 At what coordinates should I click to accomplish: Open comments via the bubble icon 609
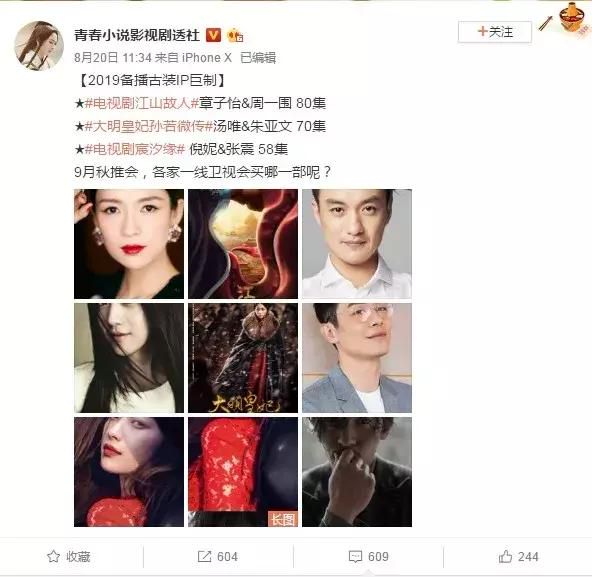pyautogui.click(x=355, y=557)
